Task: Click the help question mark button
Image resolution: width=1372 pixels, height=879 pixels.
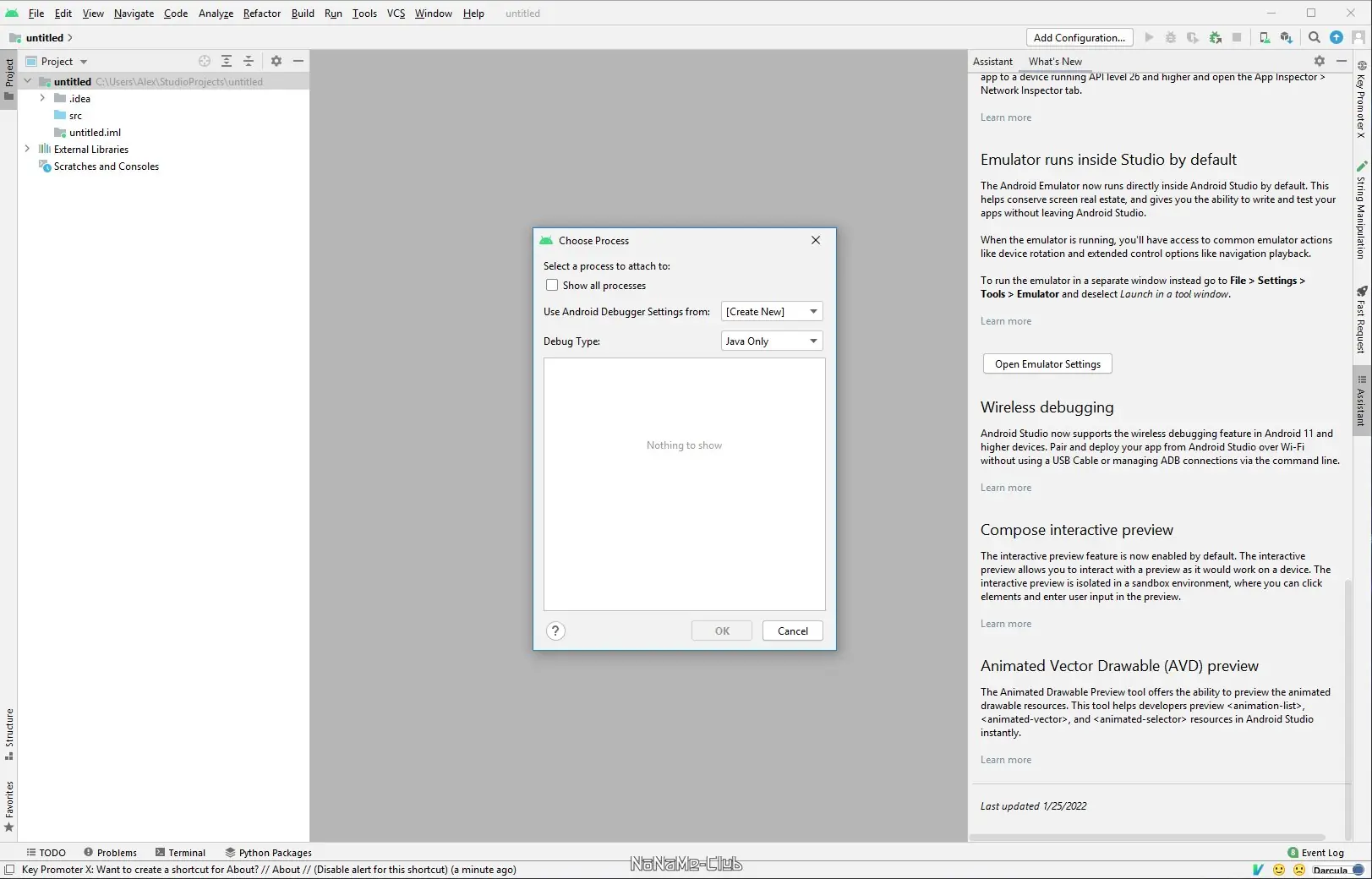Action: (x=555, y=631)
